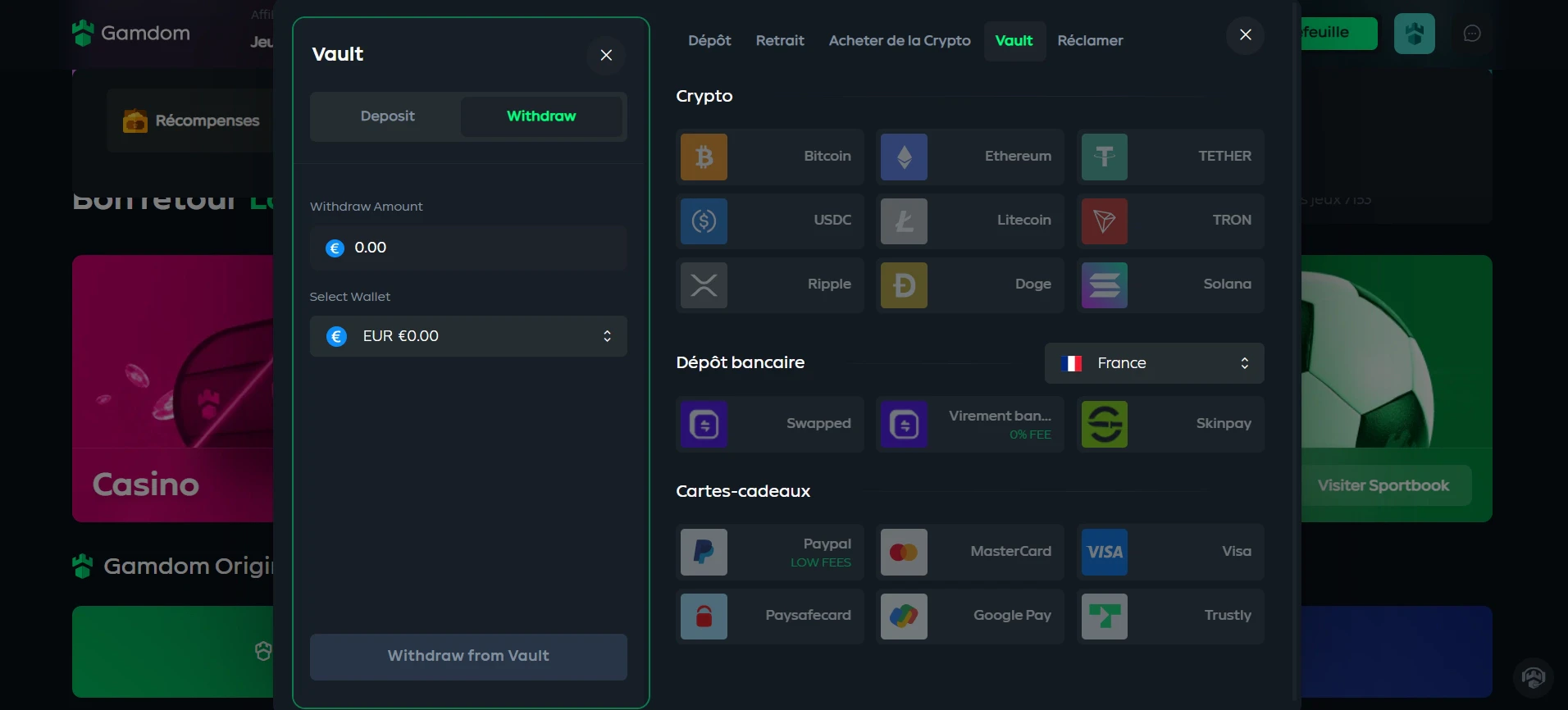Click the Select Wallet label
The height and width of the screenshot is (710, 1568).
tap(350, 297)
